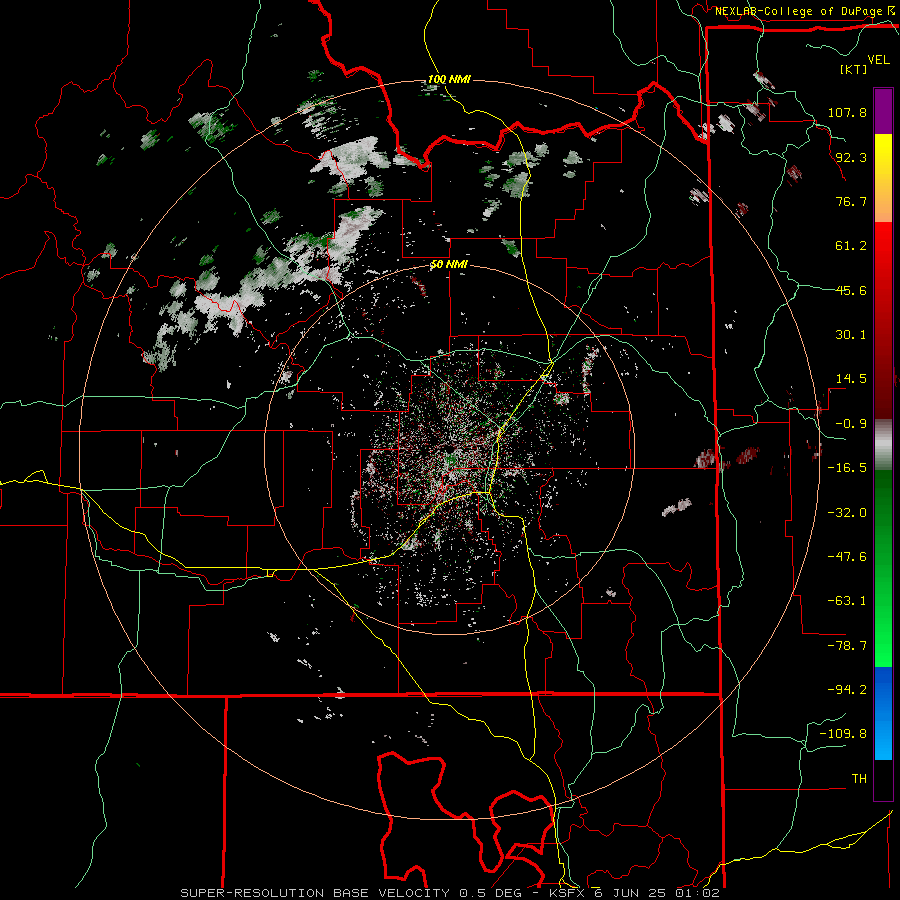The height and width of the screenshot is (900, 900).
Task: Click the 30.1 velocity scale value
Action: [851, 335]
